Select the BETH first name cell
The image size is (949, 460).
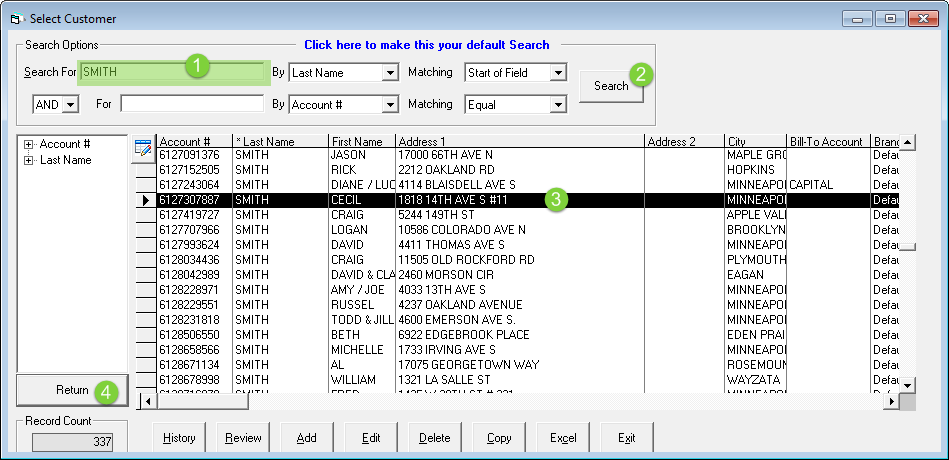(x=362, y=335)
